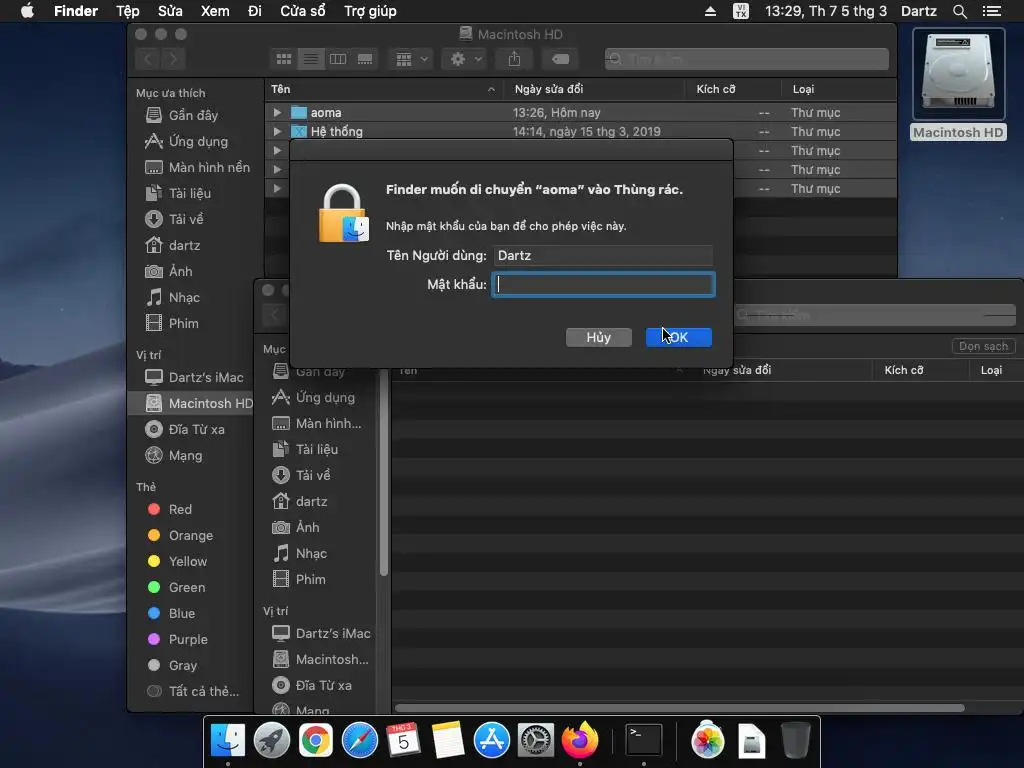This screenshot has height=768, width=1024.
Task: Click the Tên Người dùng field containing Dartz
Action: [603, 255]
